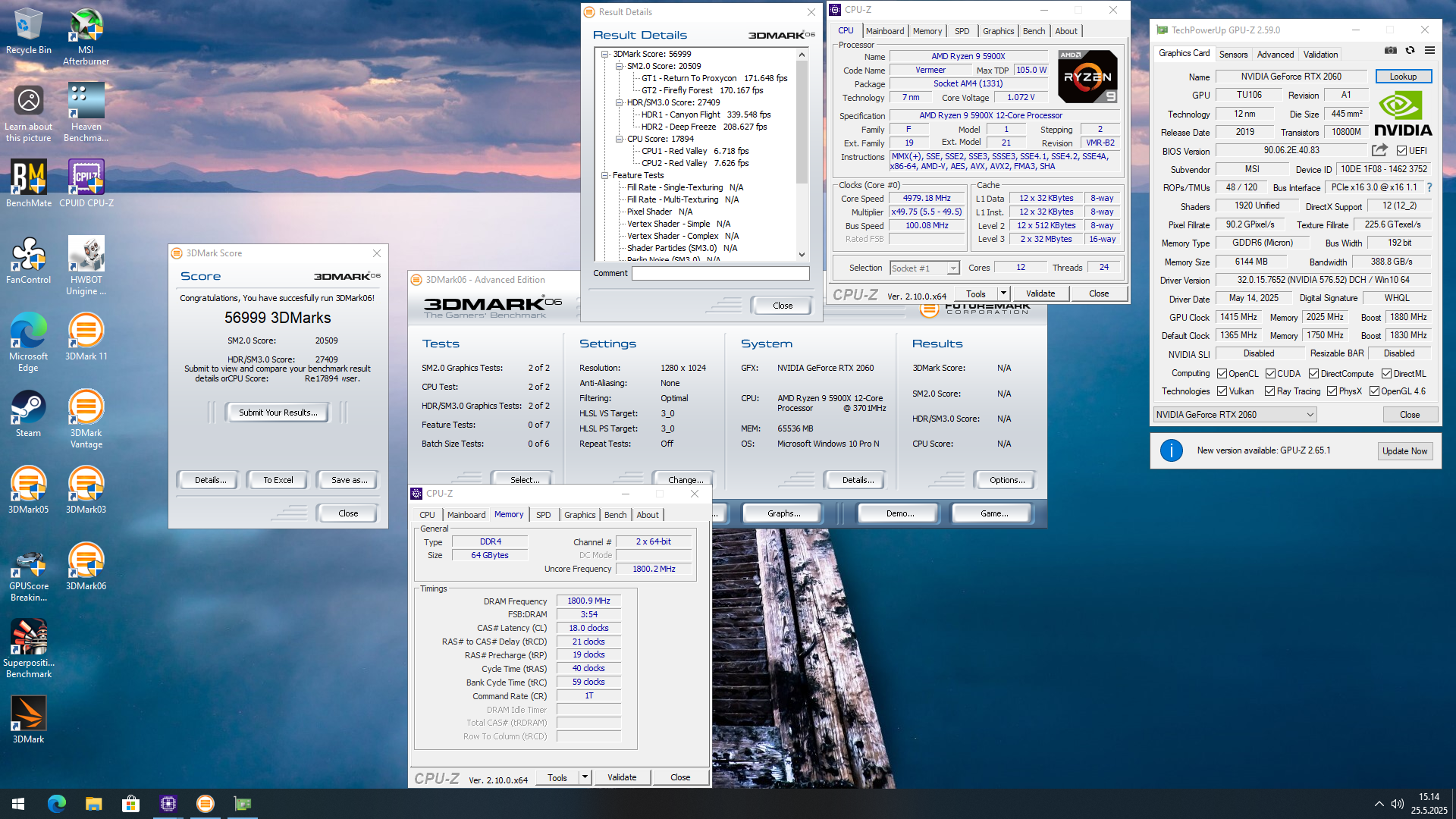
Task: Toggle the DirectML checkbox in GPU-Z
Action: click(x=1386, y=374)
